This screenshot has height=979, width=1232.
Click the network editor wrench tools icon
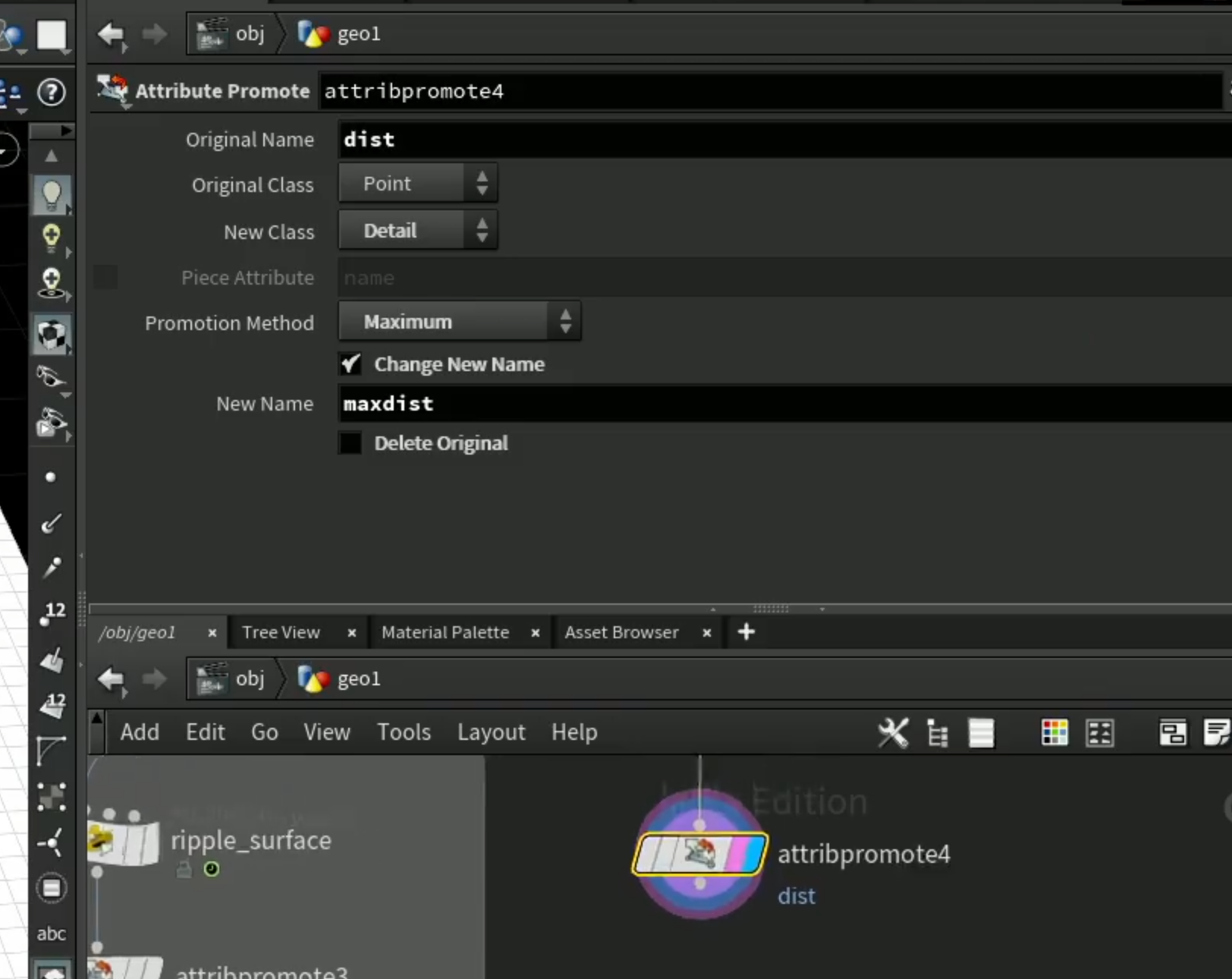[x=893, y=733]
